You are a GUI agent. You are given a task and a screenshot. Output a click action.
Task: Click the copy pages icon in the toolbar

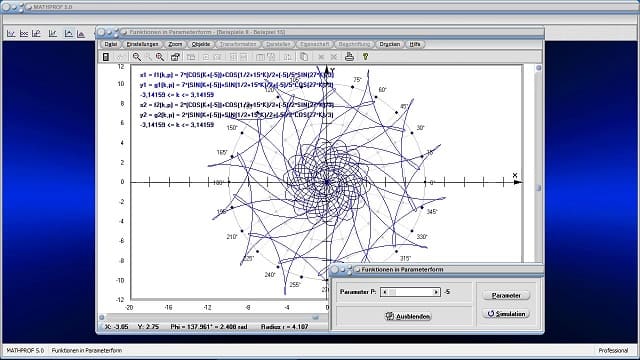(304, 57)
